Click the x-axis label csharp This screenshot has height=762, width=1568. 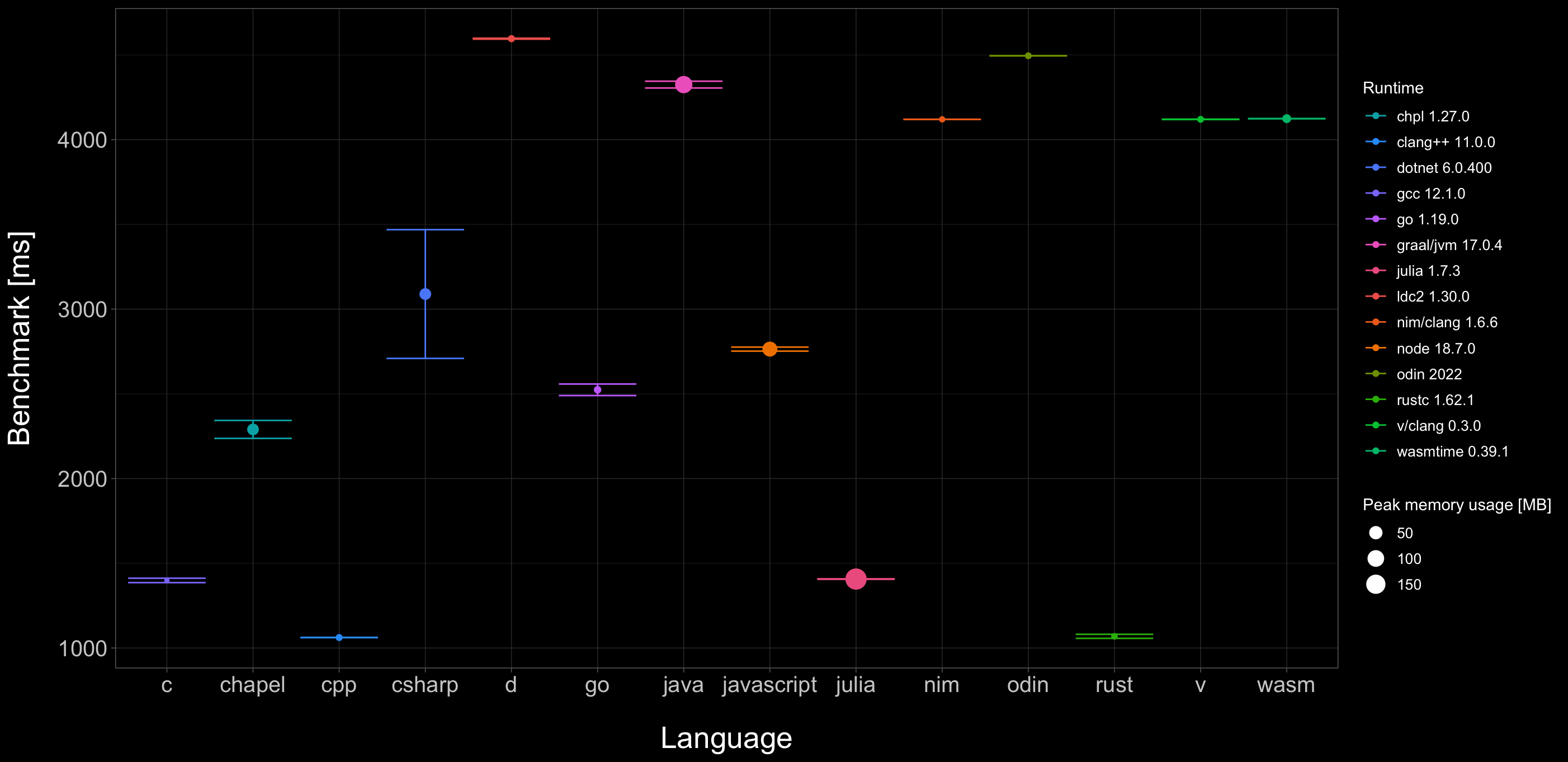425,685
